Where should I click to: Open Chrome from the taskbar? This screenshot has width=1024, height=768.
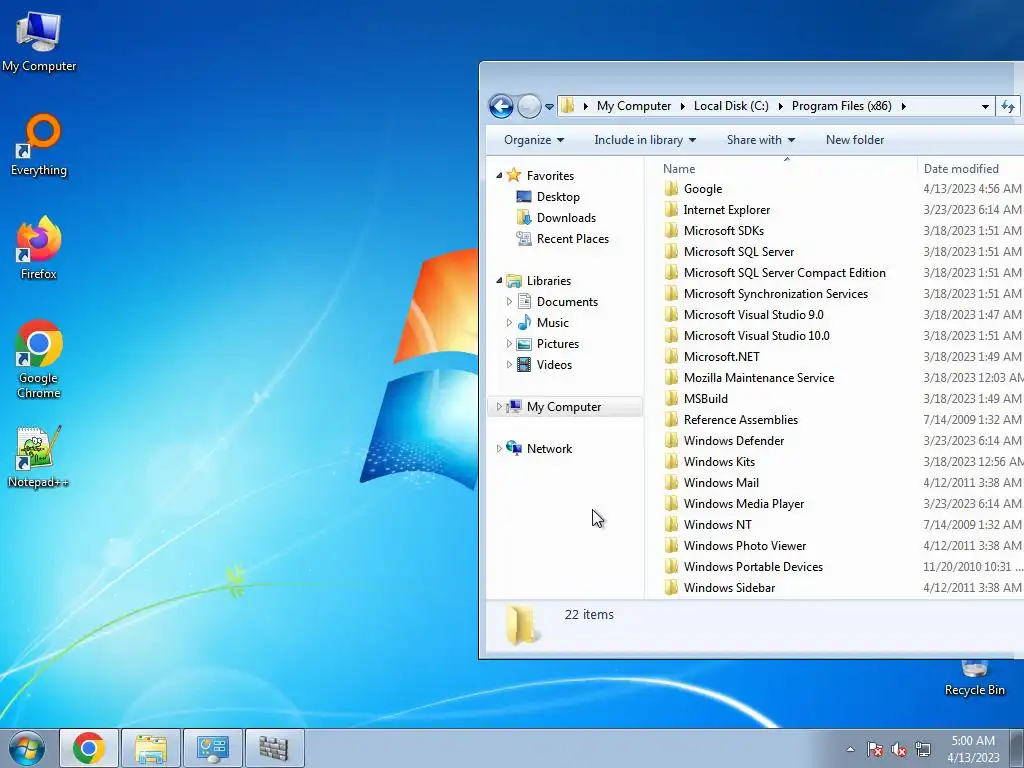click(x=89, y=748)
